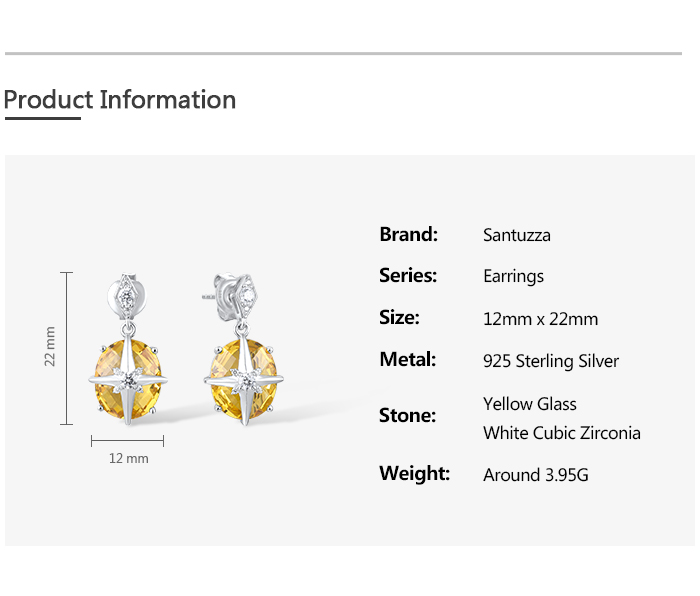Click the Santuzza brand name
700x596 pixels.
pos(516,236)
